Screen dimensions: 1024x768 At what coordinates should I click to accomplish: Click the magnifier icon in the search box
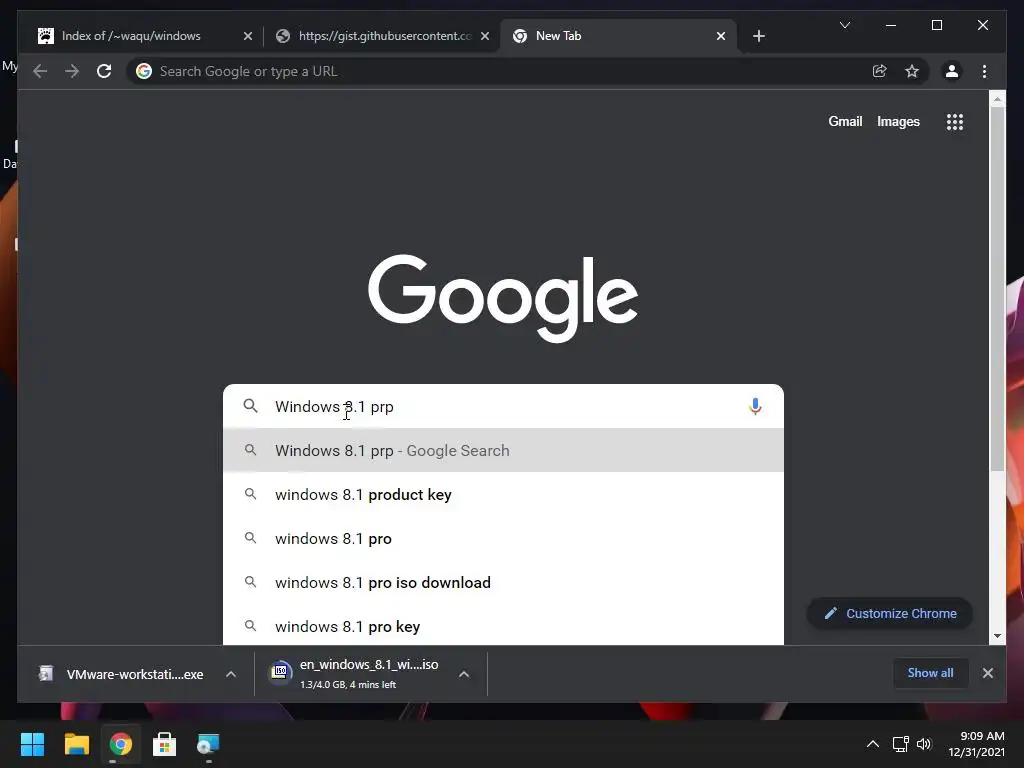pos(250,406)
